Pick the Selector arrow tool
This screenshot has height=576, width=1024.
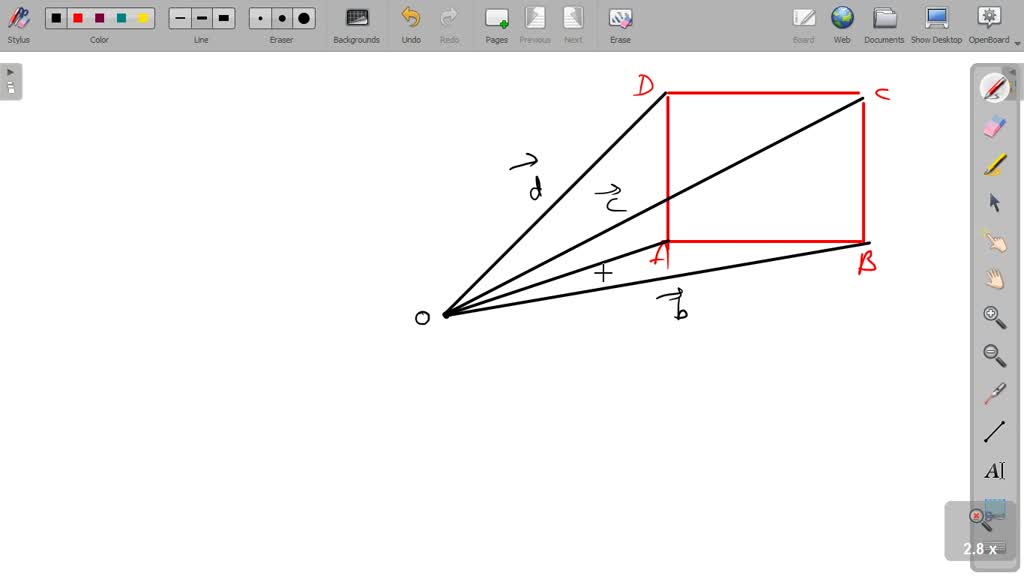995,203
